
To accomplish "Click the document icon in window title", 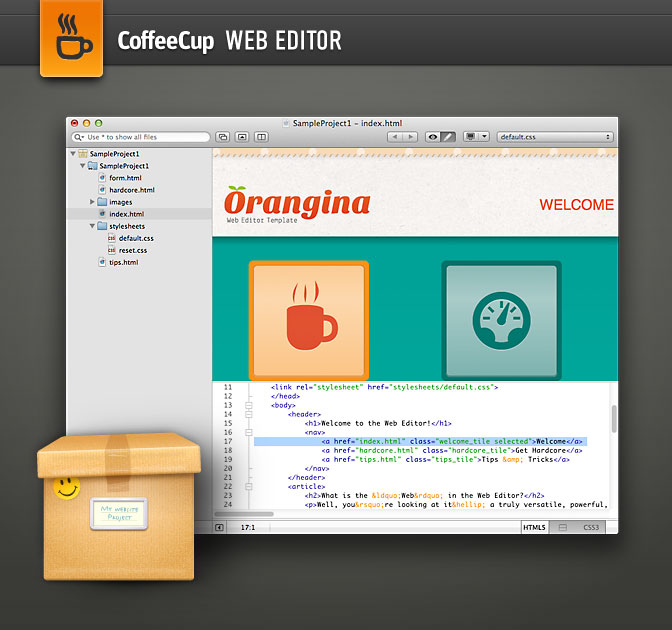I will click(x=286, y=123).
